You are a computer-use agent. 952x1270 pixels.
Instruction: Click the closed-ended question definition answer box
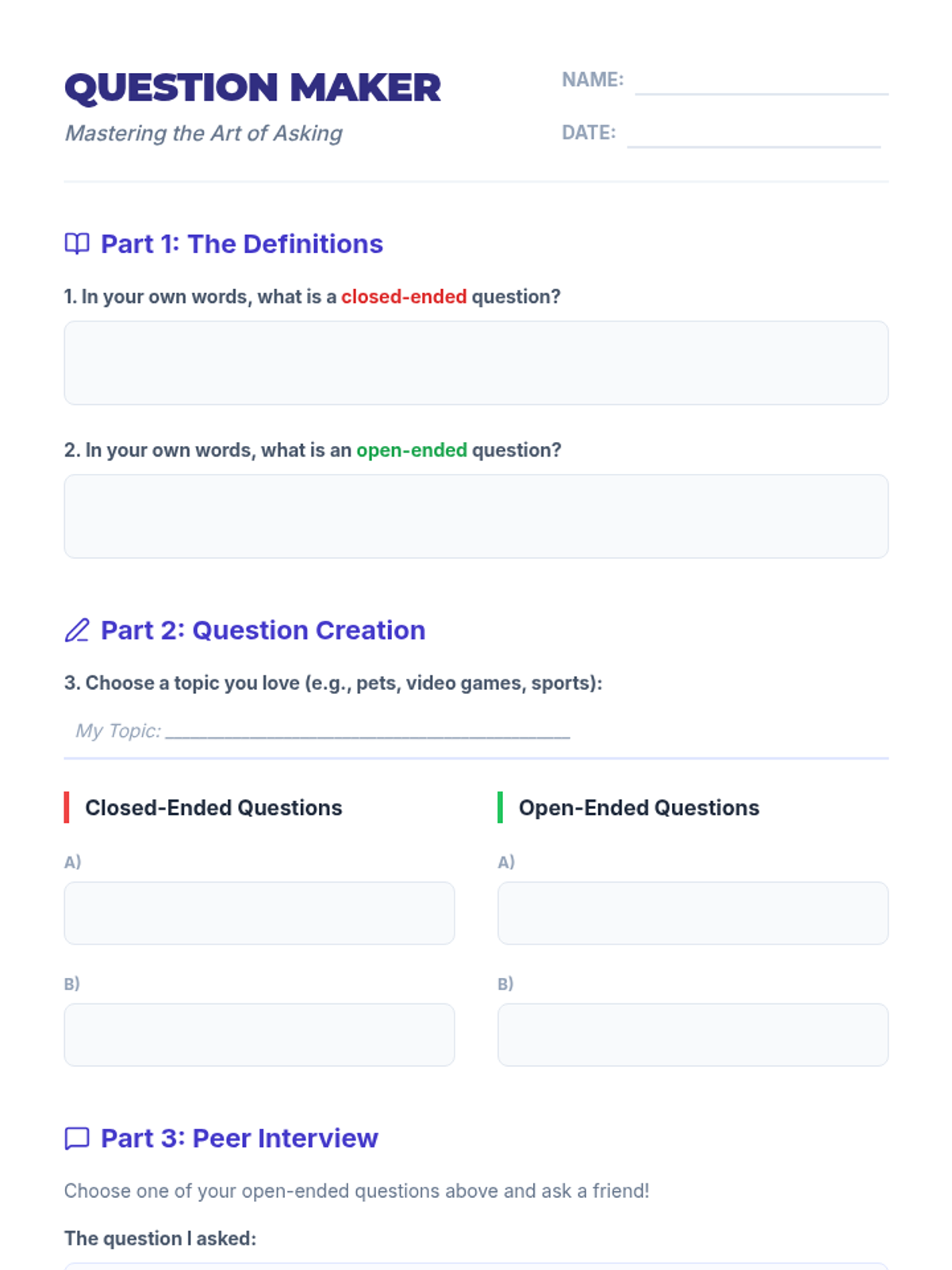tap(476, 363)
